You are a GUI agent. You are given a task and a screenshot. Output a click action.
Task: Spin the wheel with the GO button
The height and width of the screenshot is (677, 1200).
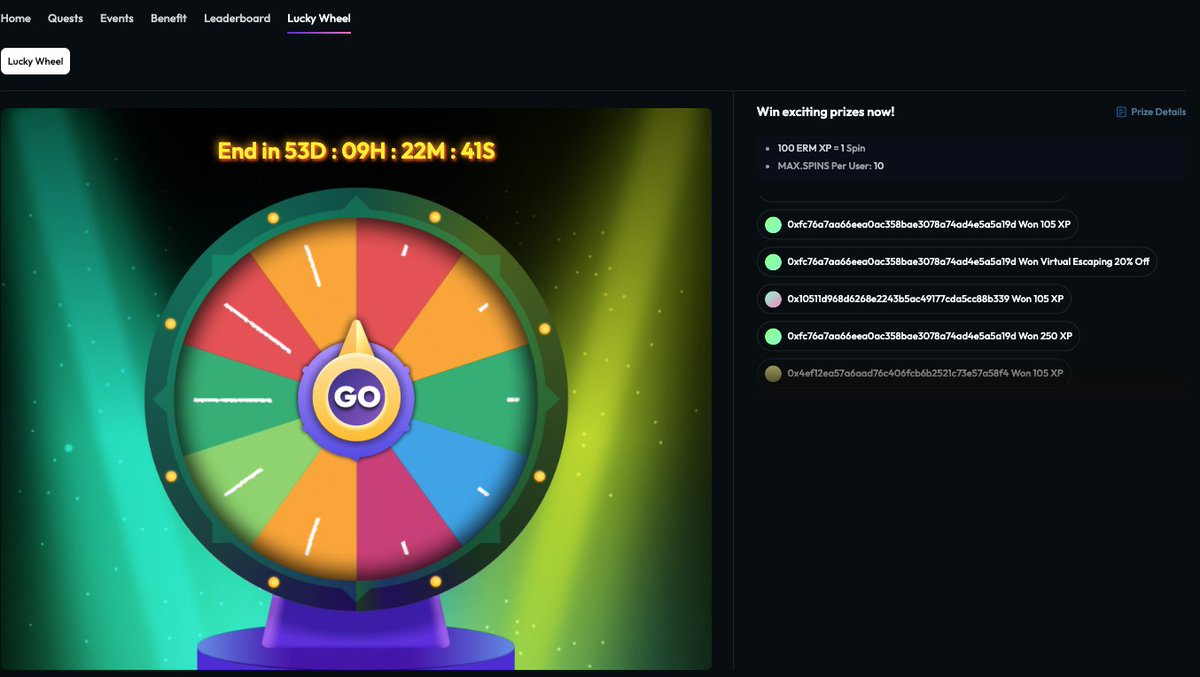[x=356, y=397]
